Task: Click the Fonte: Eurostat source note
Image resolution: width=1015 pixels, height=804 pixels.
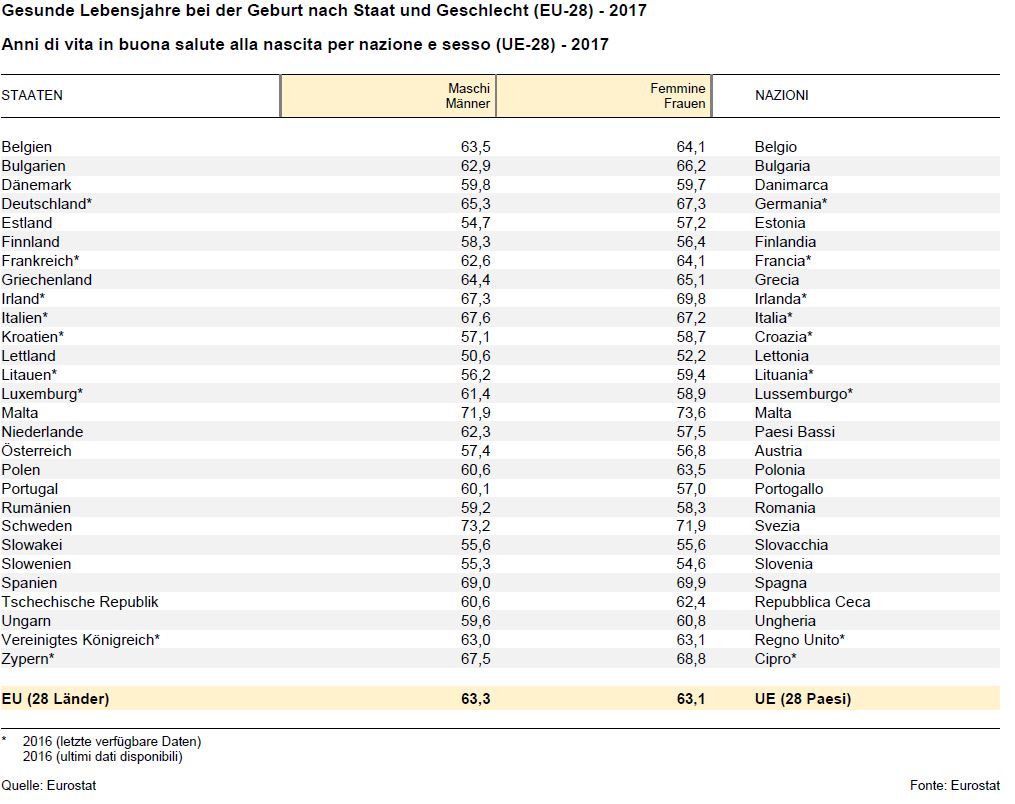Action: 955,786
